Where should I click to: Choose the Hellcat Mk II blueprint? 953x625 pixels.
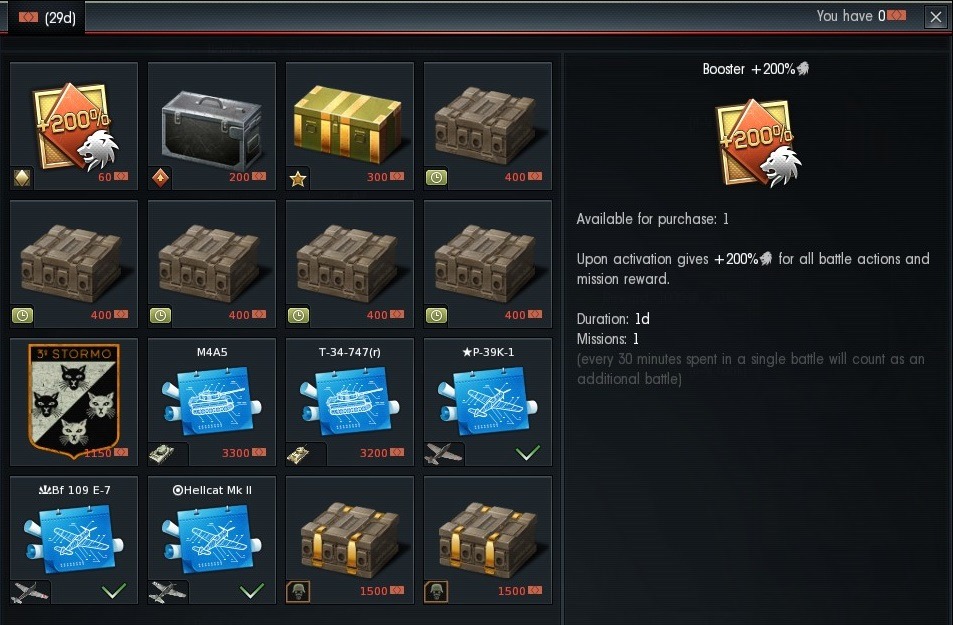[x=212, y=540]
